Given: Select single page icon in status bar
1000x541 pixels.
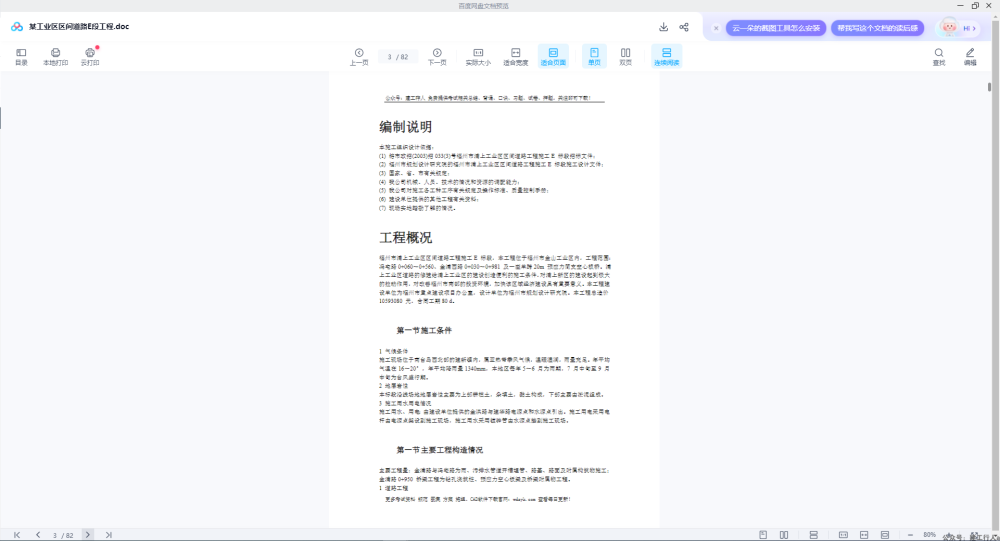Looking at the screenshot, I should pyautogui.click(x=763, y=535).
